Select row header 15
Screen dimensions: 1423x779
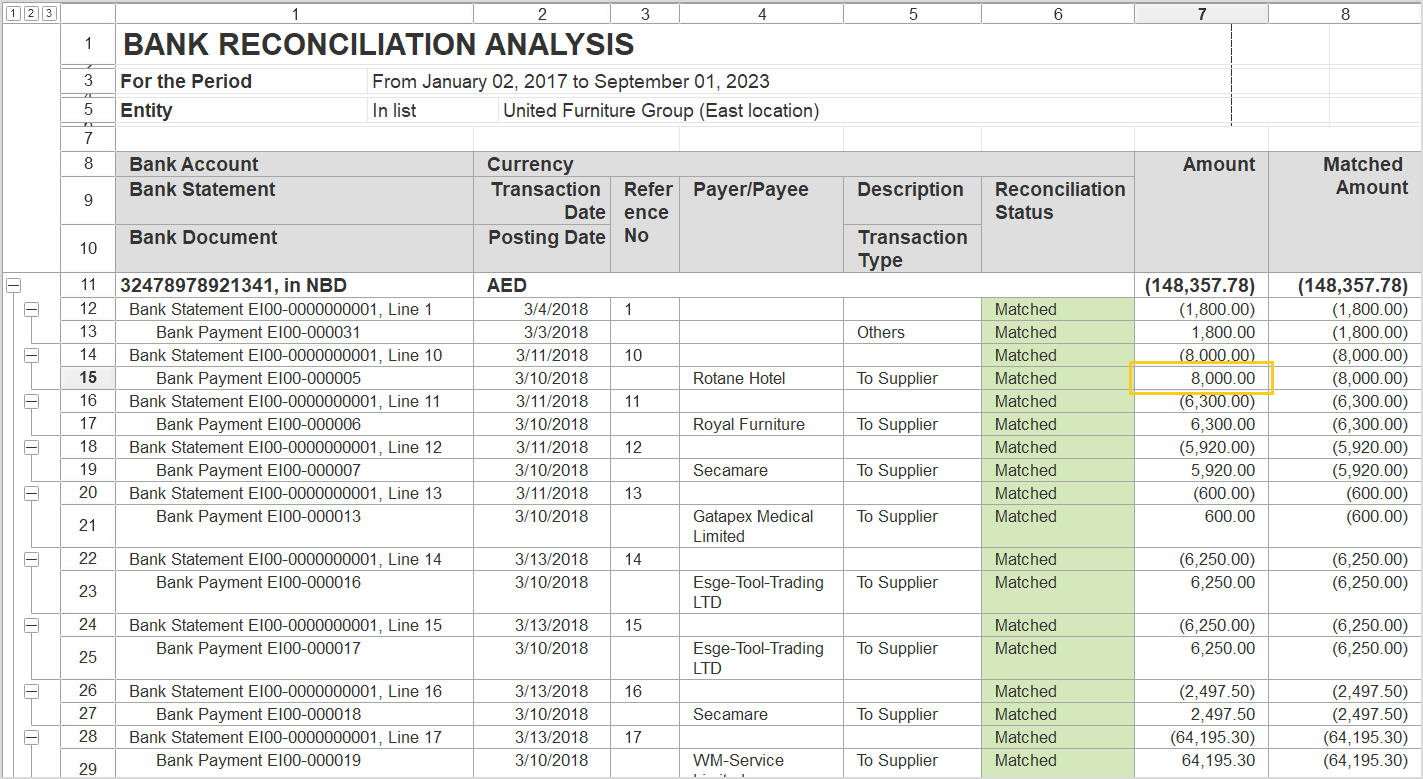(88, 378)
